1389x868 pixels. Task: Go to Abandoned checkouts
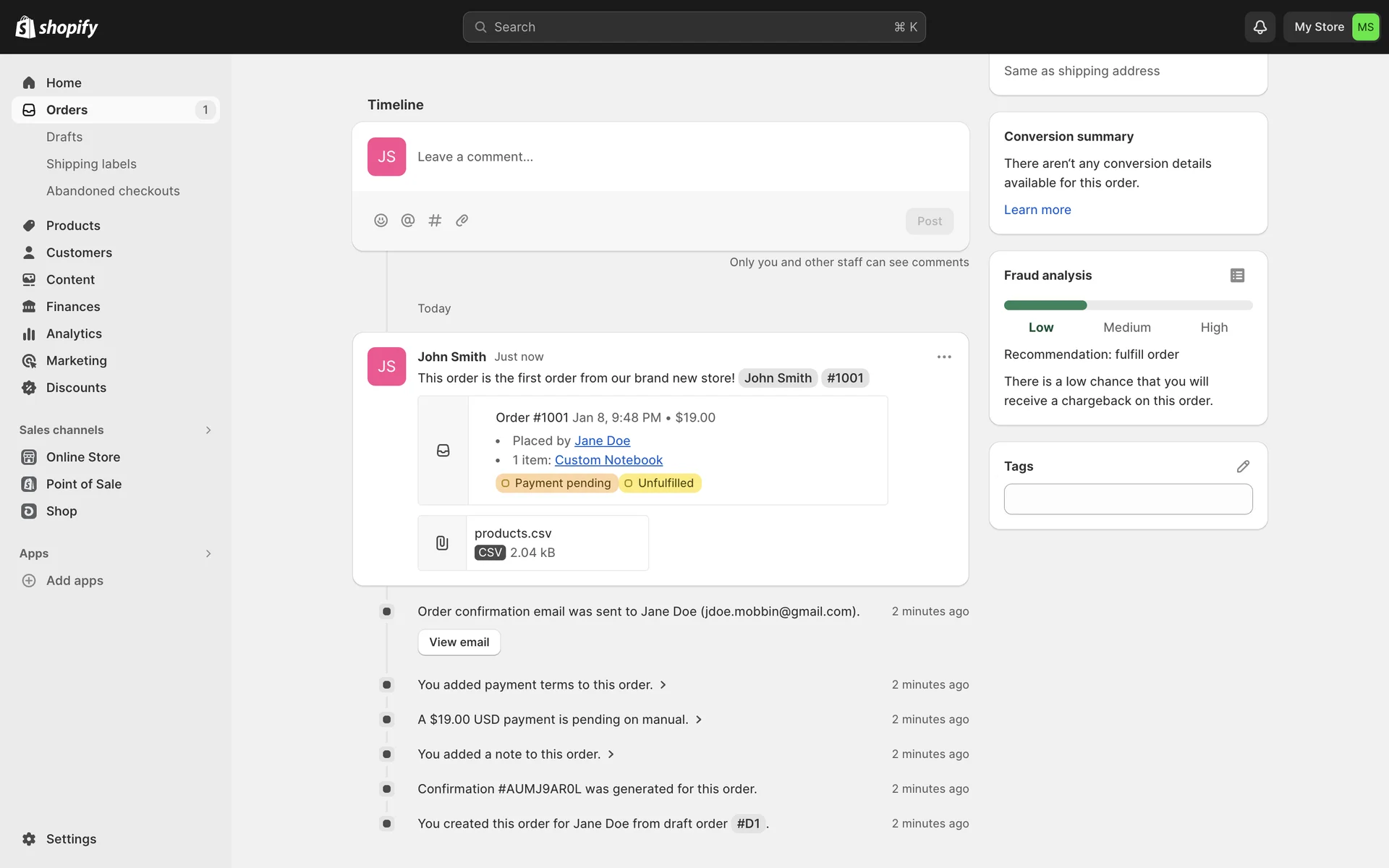click(113, 191)
